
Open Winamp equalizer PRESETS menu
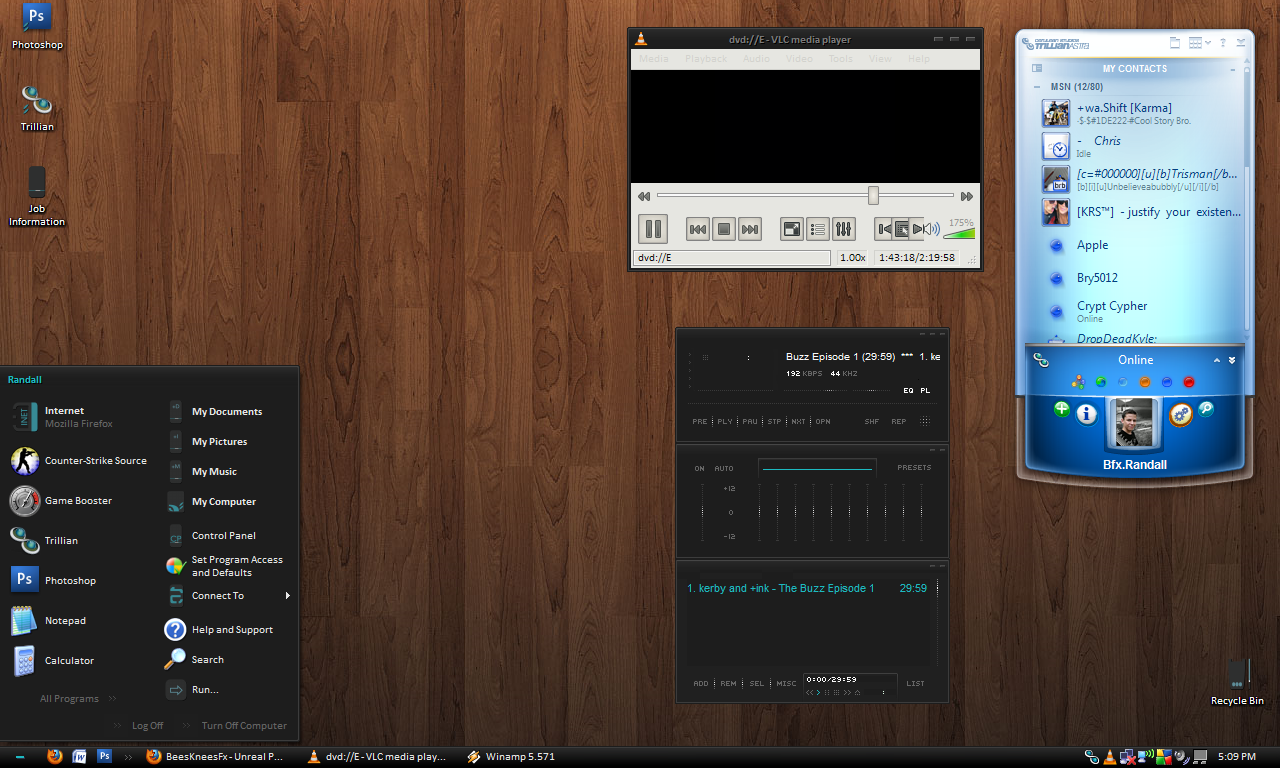point(914,467)
